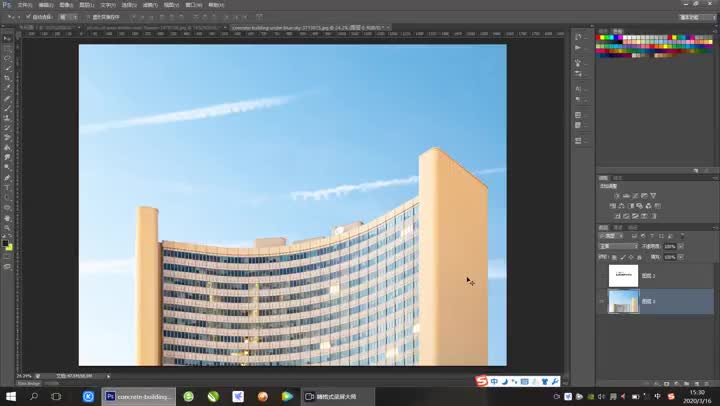Select the Lasso tool
Screen dimensions: 720x406
point(7,57)
